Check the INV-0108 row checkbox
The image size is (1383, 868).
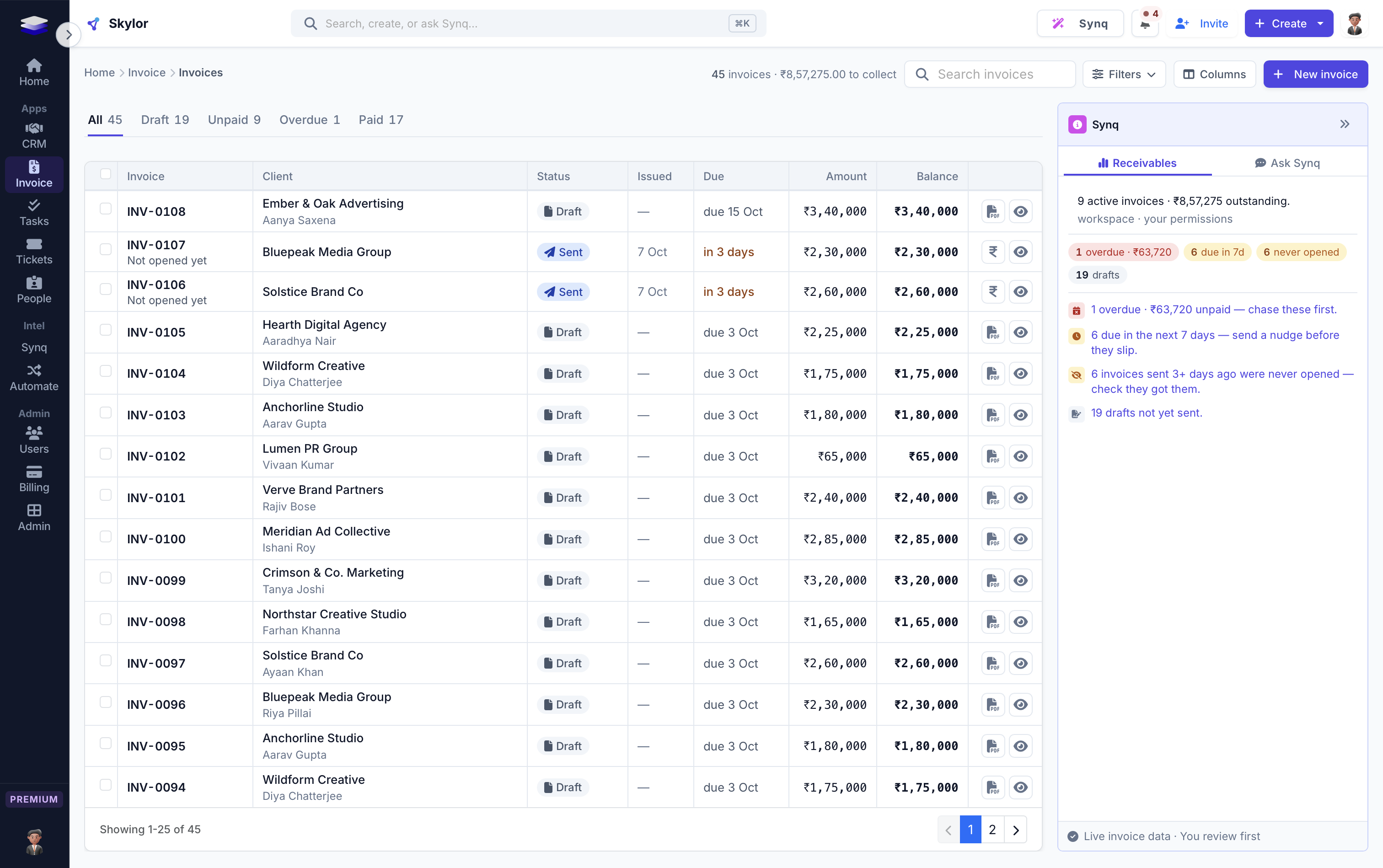105,209
